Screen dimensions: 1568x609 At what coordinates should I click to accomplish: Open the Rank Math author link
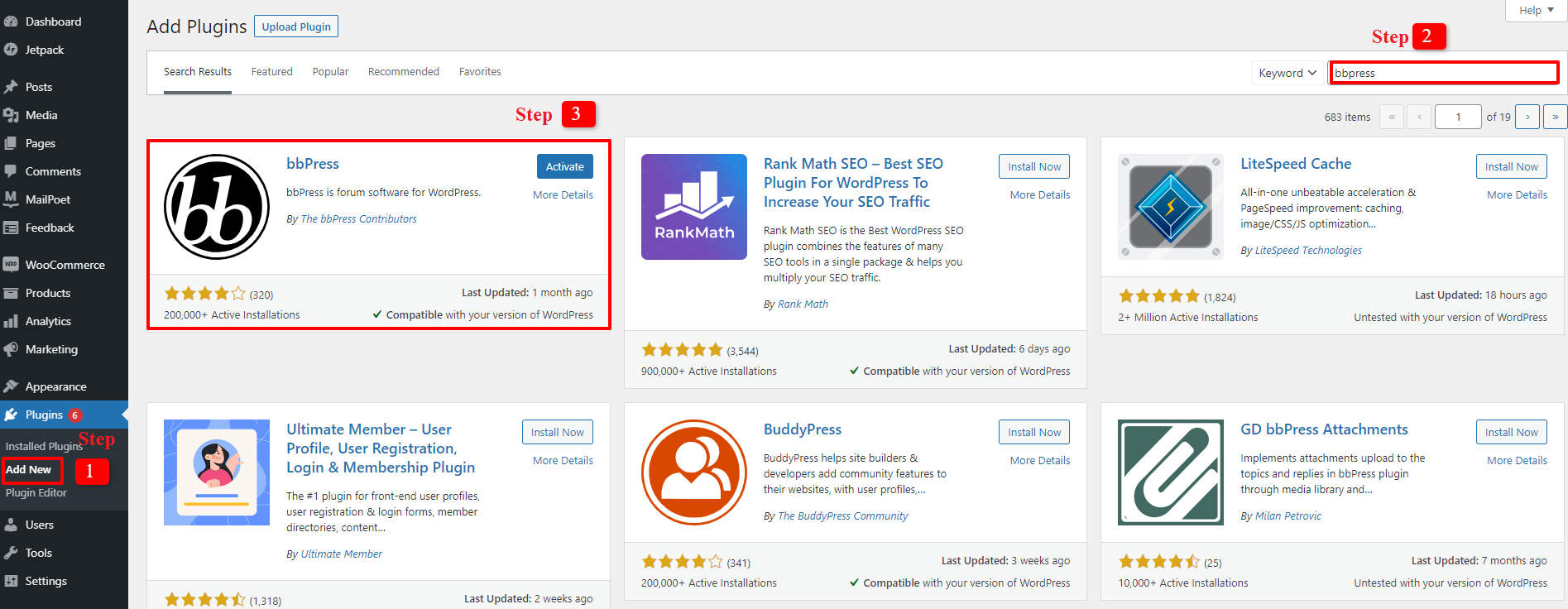(803, 304)
